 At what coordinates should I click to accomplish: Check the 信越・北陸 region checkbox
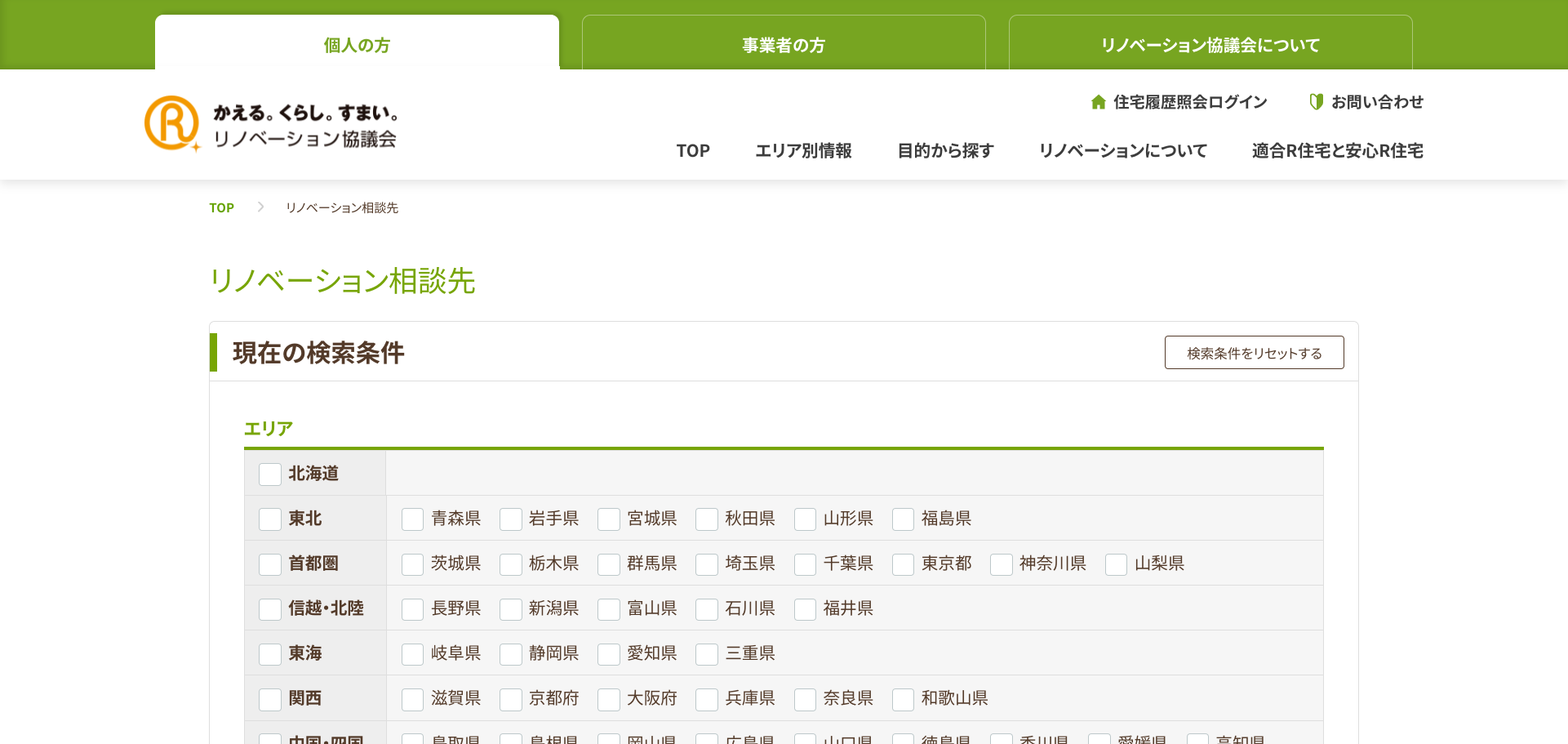click(x=270, y=609)
